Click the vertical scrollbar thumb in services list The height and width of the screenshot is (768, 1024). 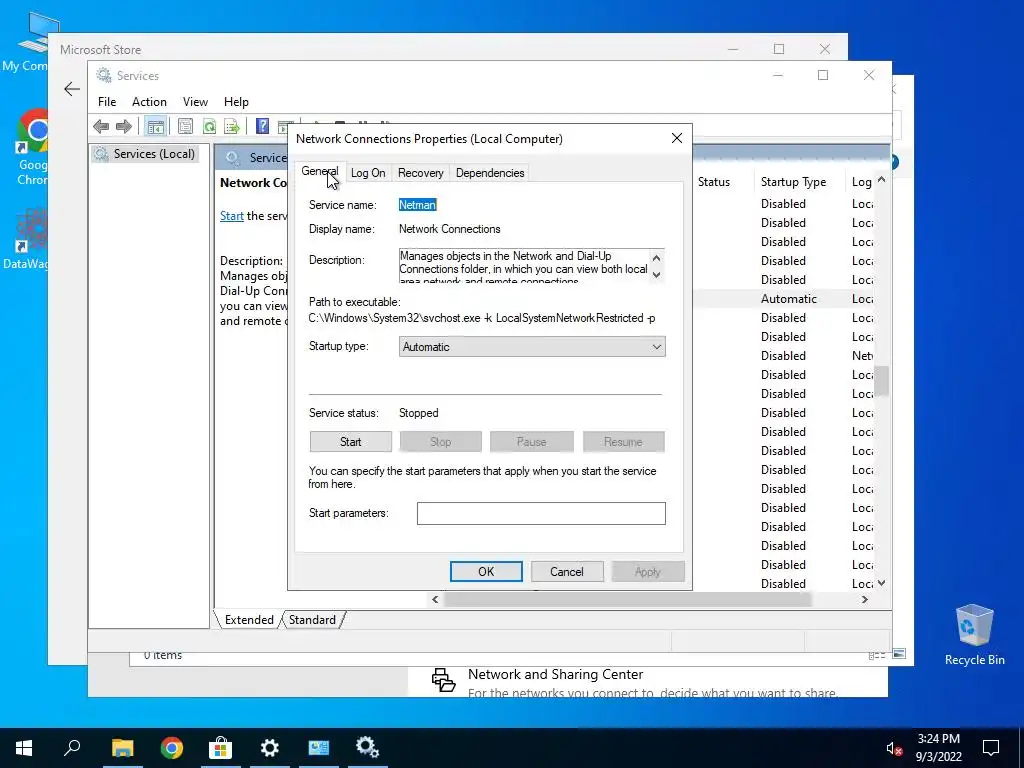click(882, 381)
